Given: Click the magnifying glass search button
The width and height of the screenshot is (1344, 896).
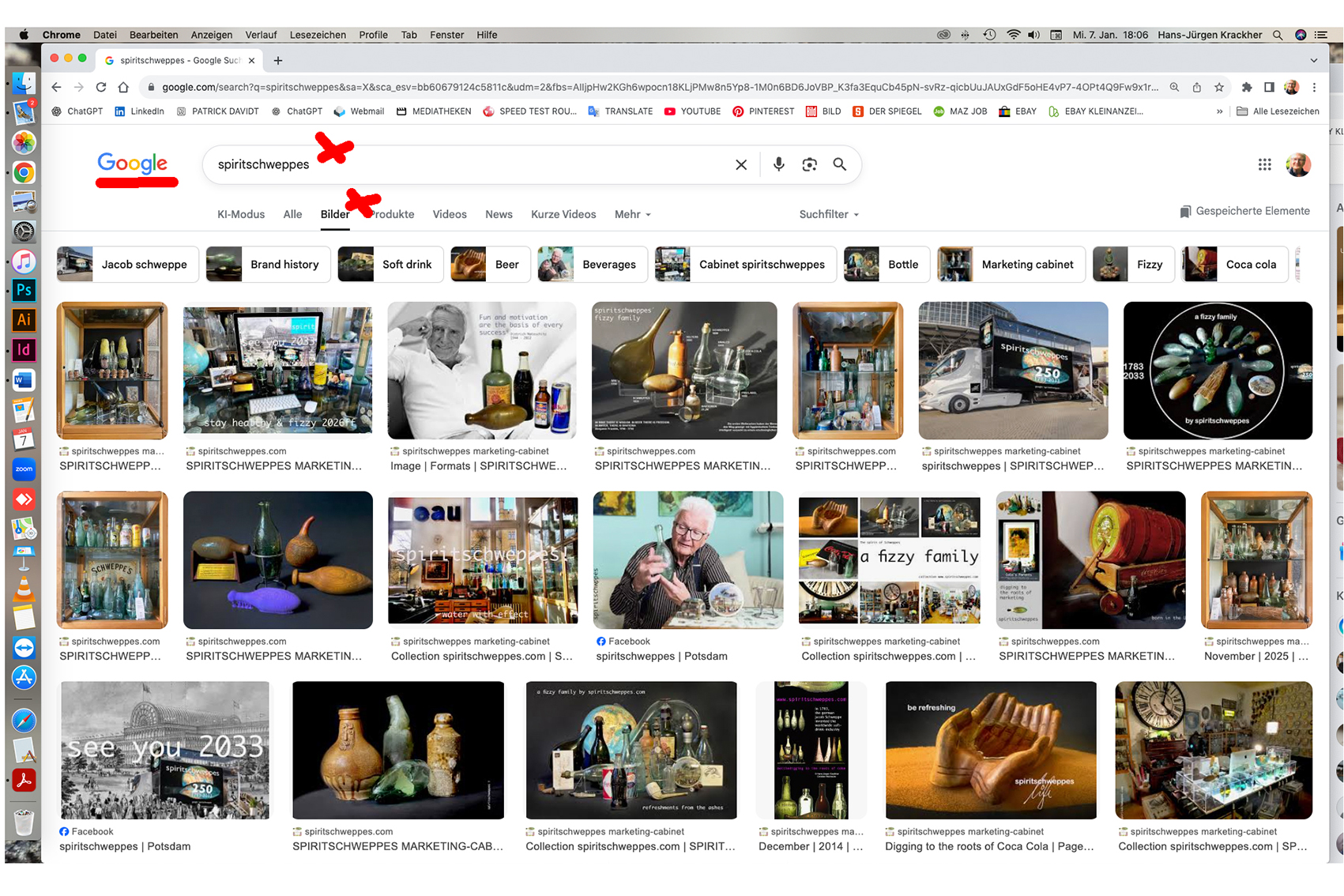Looking at the screenshot, I should (839, 164).
